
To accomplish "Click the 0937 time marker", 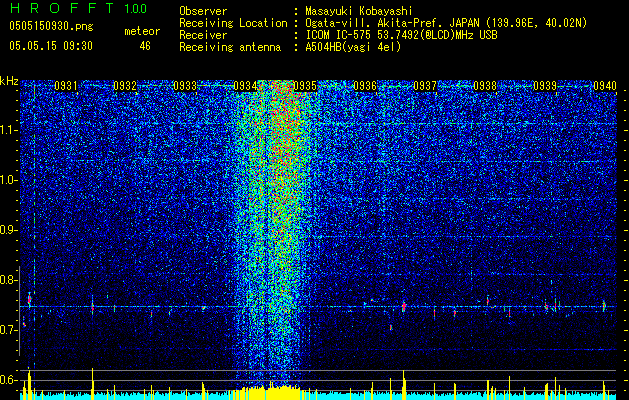I will tap(425, 86).
